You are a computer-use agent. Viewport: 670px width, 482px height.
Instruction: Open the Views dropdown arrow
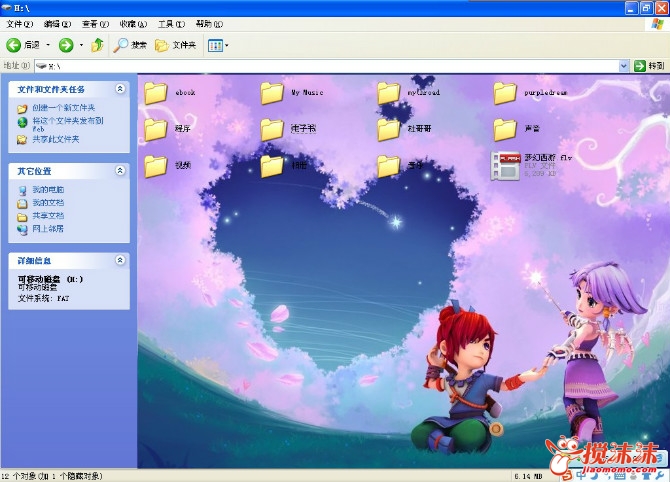[226, 45]
